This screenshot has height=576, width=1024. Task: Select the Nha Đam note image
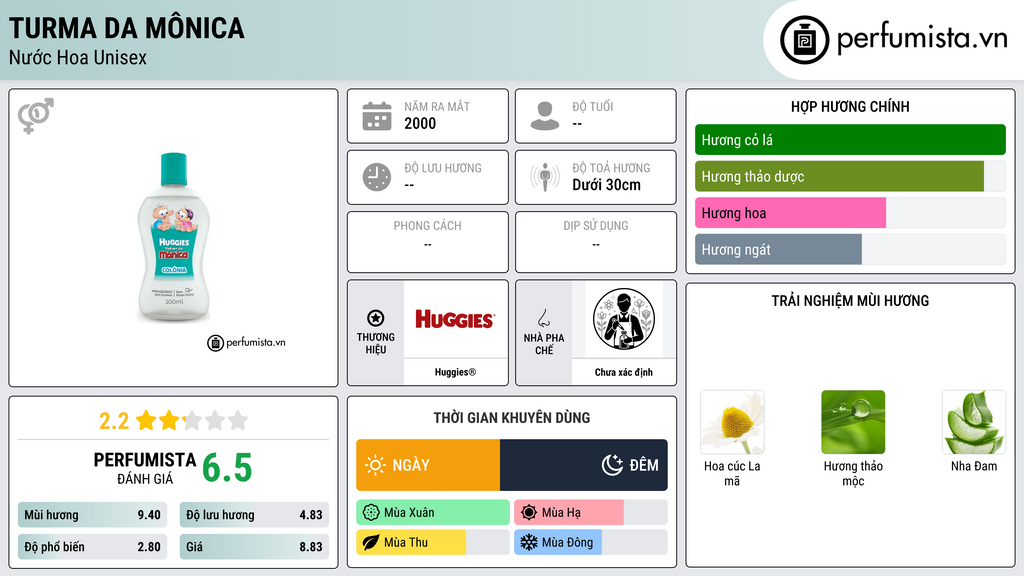click(974, 423)
